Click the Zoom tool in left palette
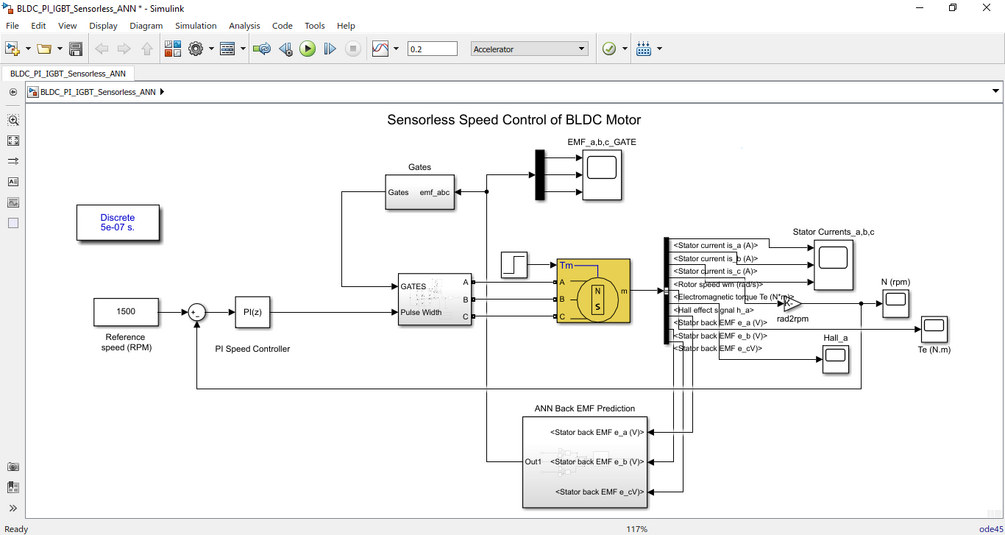 click(13, 120)
